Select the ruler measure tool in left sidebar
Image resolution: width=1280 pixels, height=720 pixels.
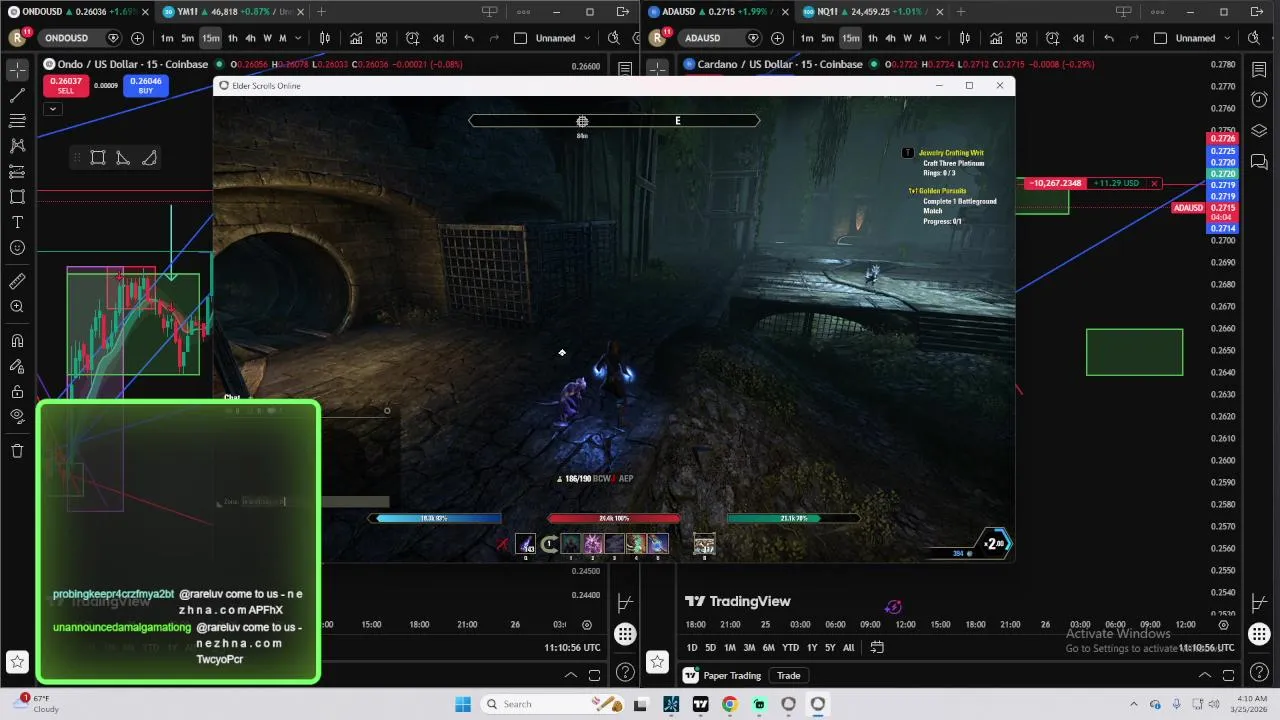click(17, 282)
